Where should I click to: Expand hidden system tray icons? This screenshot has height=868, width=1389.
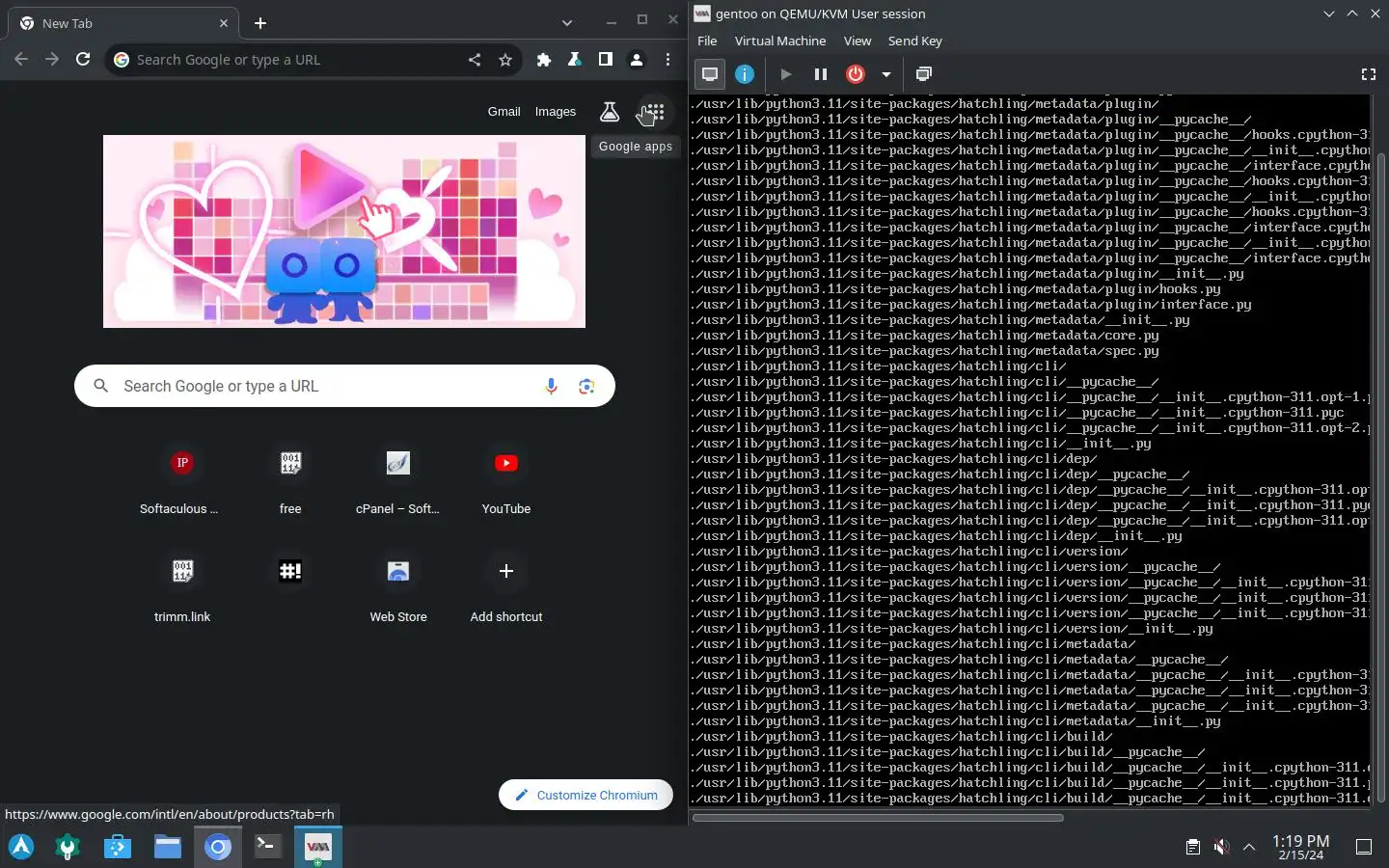coord(1249,847)
